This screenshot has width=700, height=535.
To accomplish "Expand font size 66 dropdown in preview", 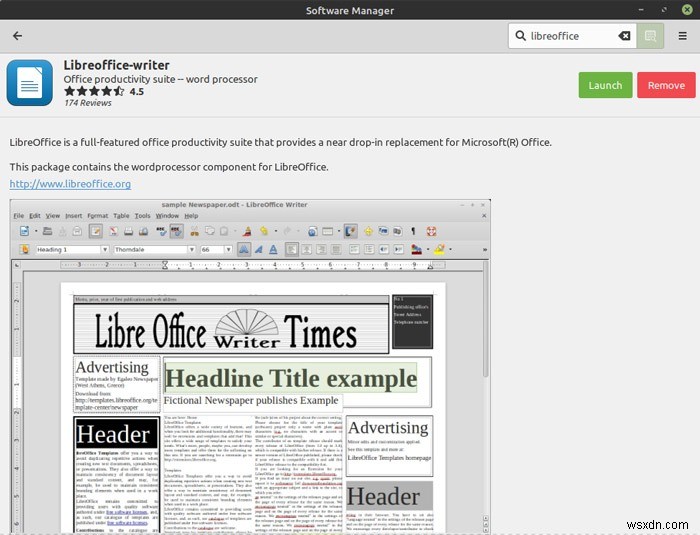I will pos(228,250).
